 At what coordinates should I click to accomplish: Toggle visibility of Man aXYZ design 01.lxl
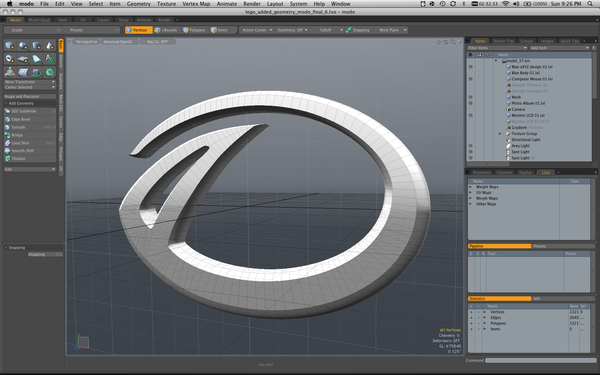click(470, 67)
